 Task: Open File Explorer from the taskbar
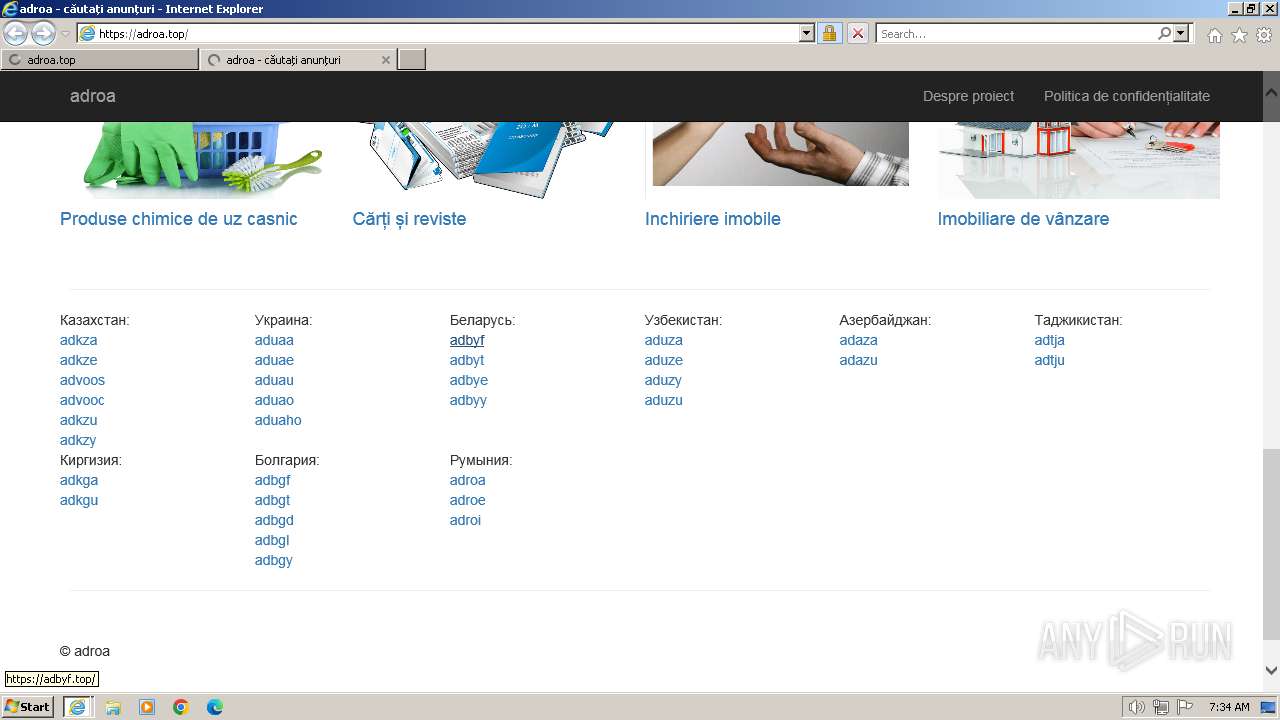pos(113,707)
